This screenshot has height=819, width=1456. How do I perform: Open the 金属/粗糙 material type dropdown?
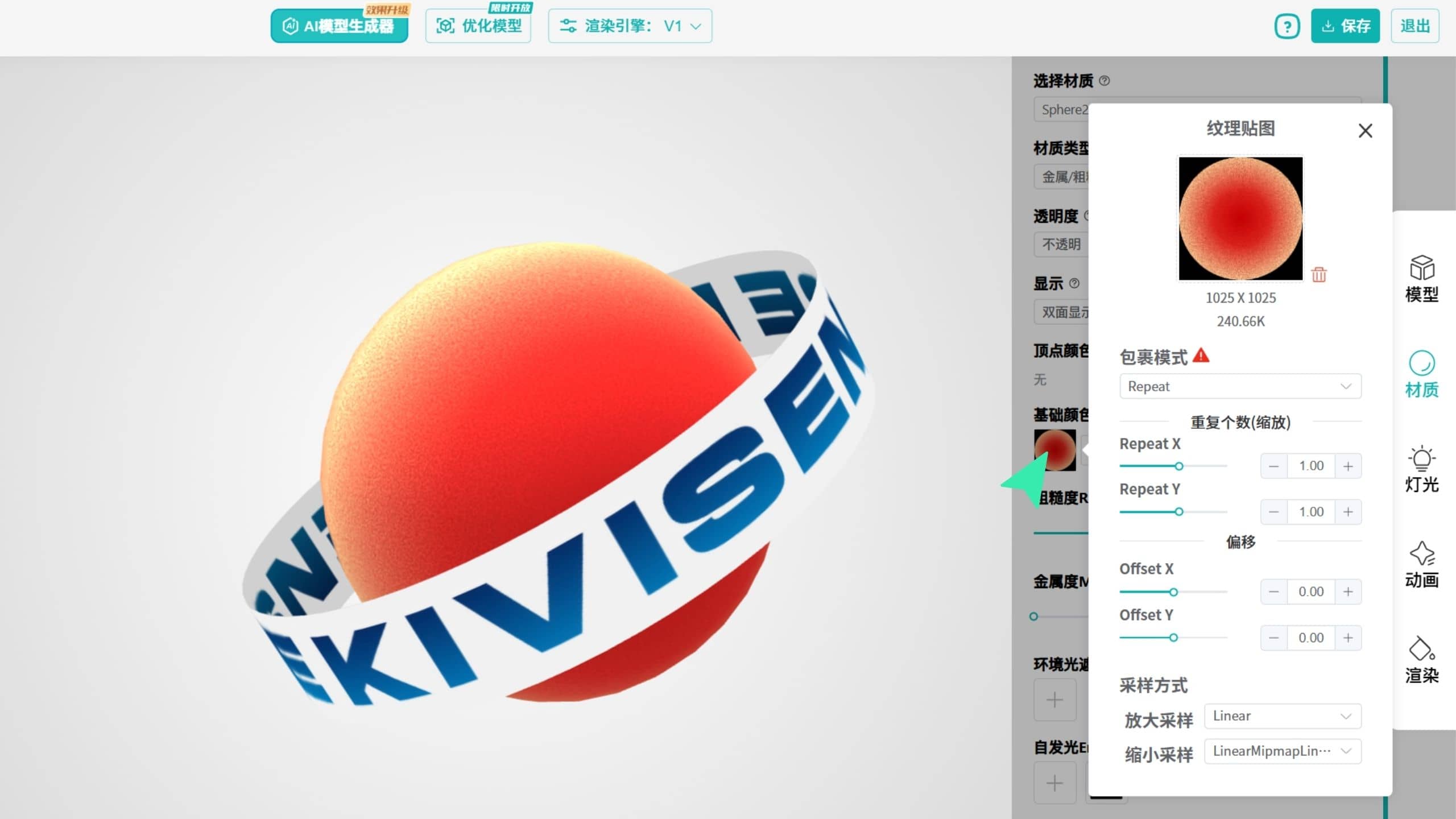point(1061,177)
